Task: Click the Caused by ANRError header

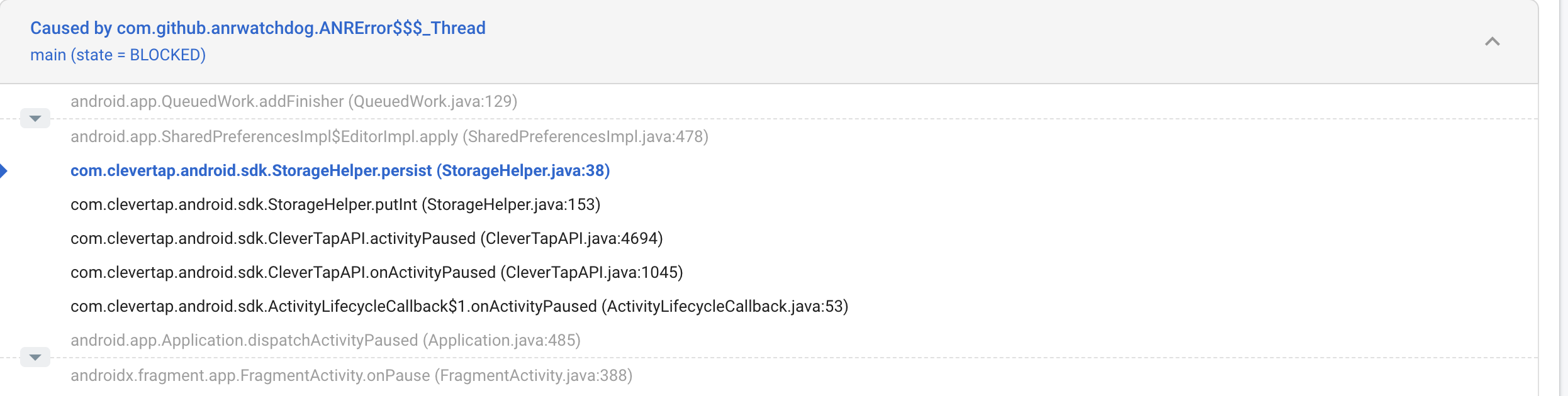Action: point(257,28)
